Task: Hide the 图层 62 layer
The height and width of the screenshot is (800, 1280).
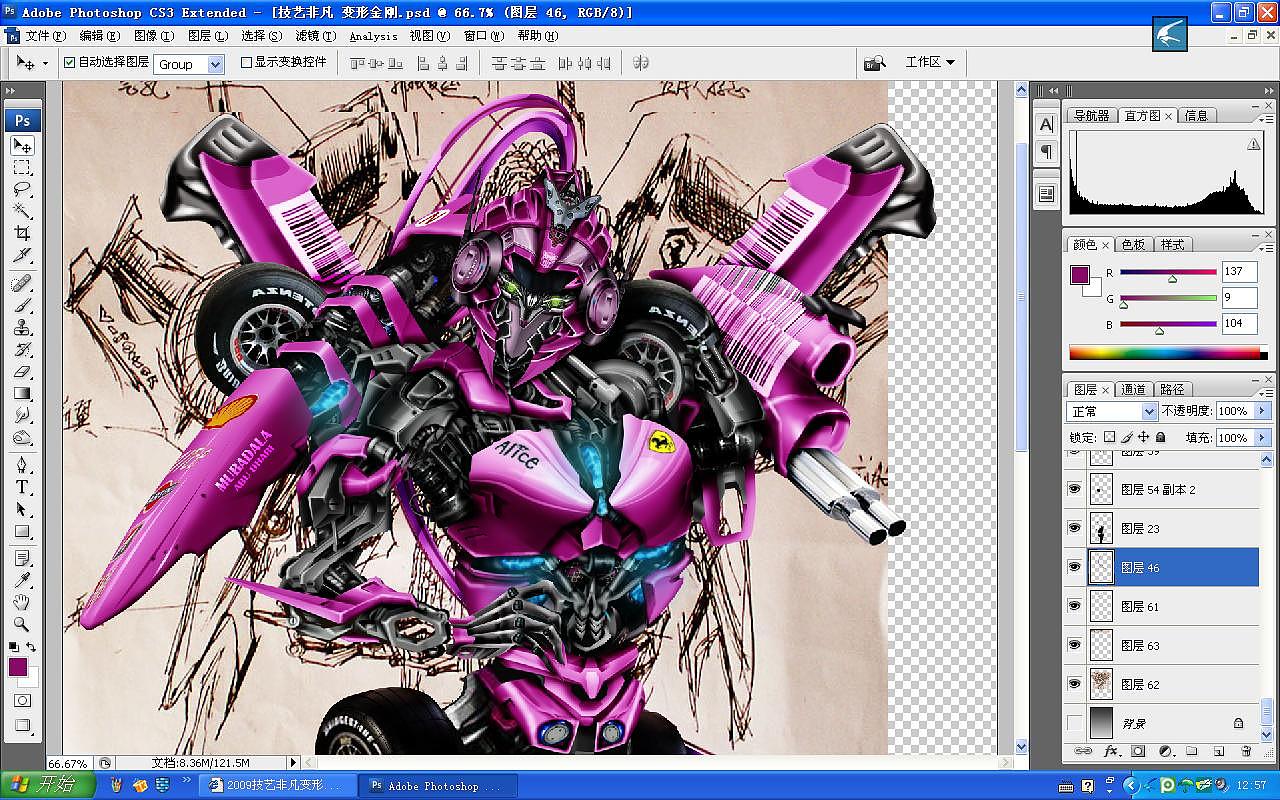Action: [x=1075, y=684]
